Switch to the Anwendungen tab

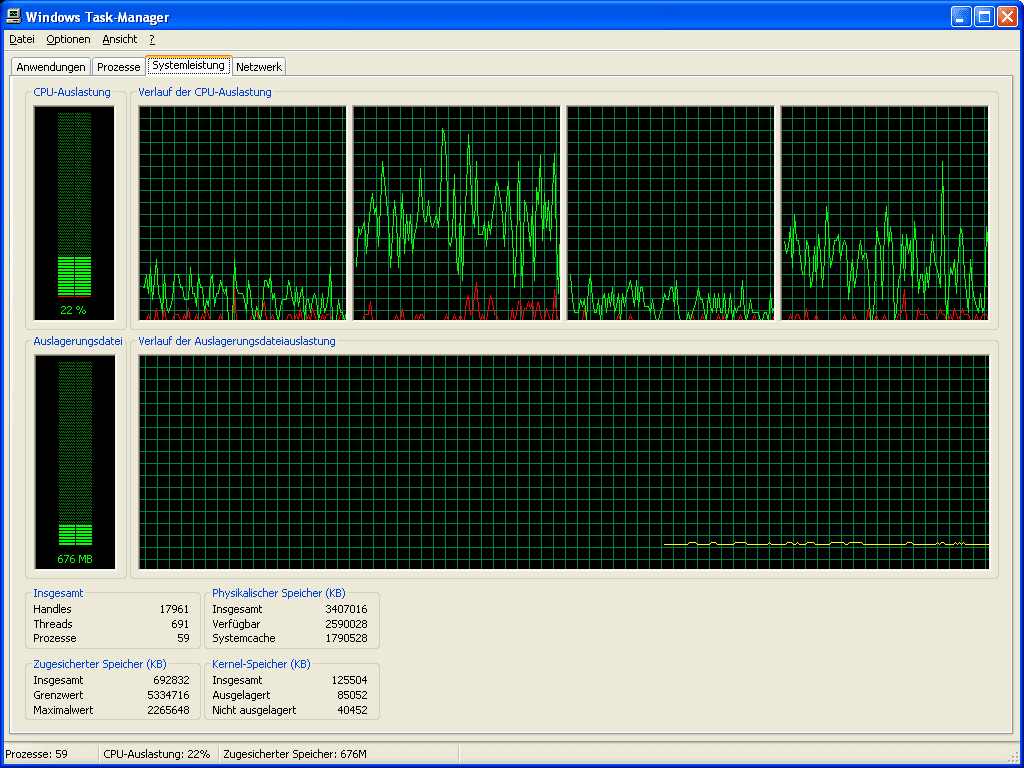[51, 67]
